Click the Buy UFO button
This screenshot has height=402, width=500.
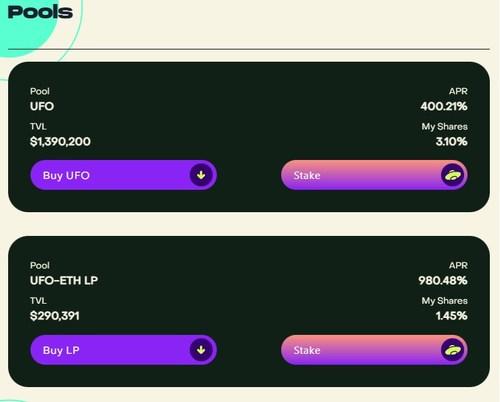(124, 175)
